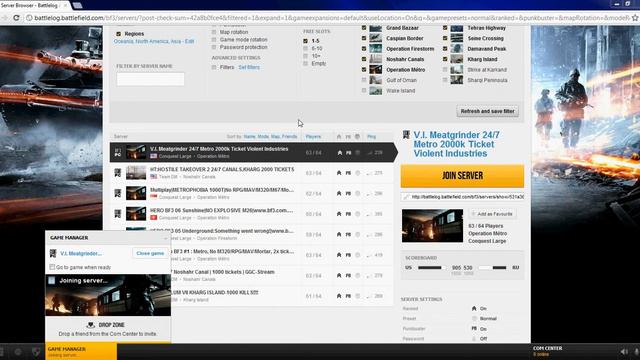This screenshot has width=640, height=360.
Task: Check the 6-10 free slots checkbox
Action: (305, 49)
